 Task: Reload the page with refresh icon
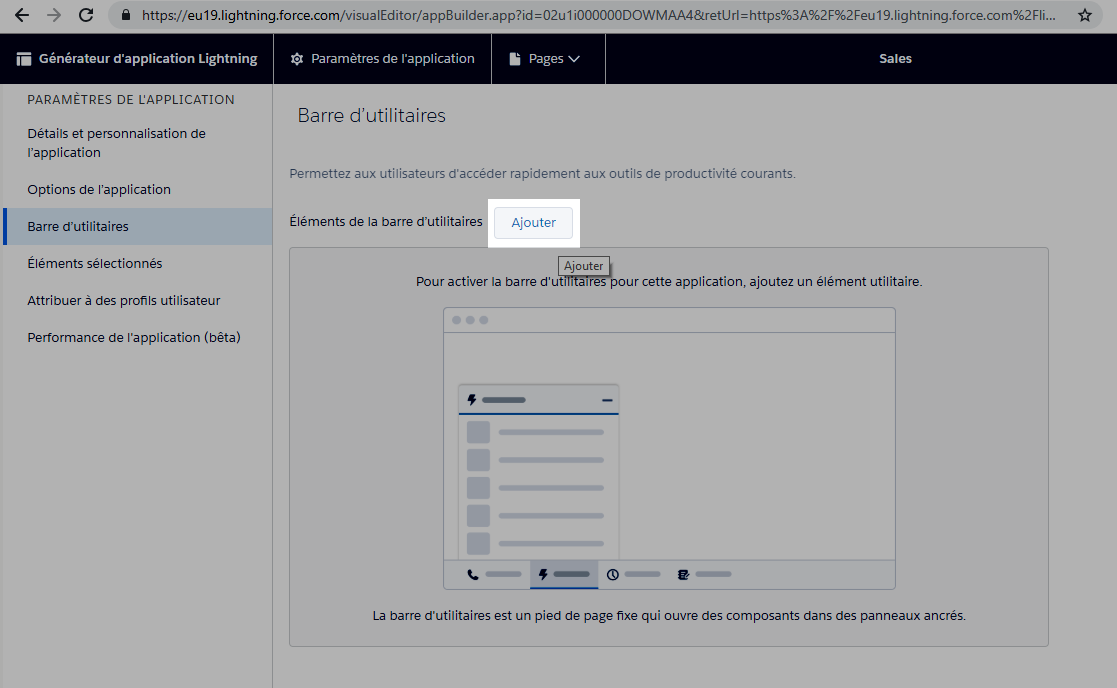pyautogui.click(x=86, y=15)
